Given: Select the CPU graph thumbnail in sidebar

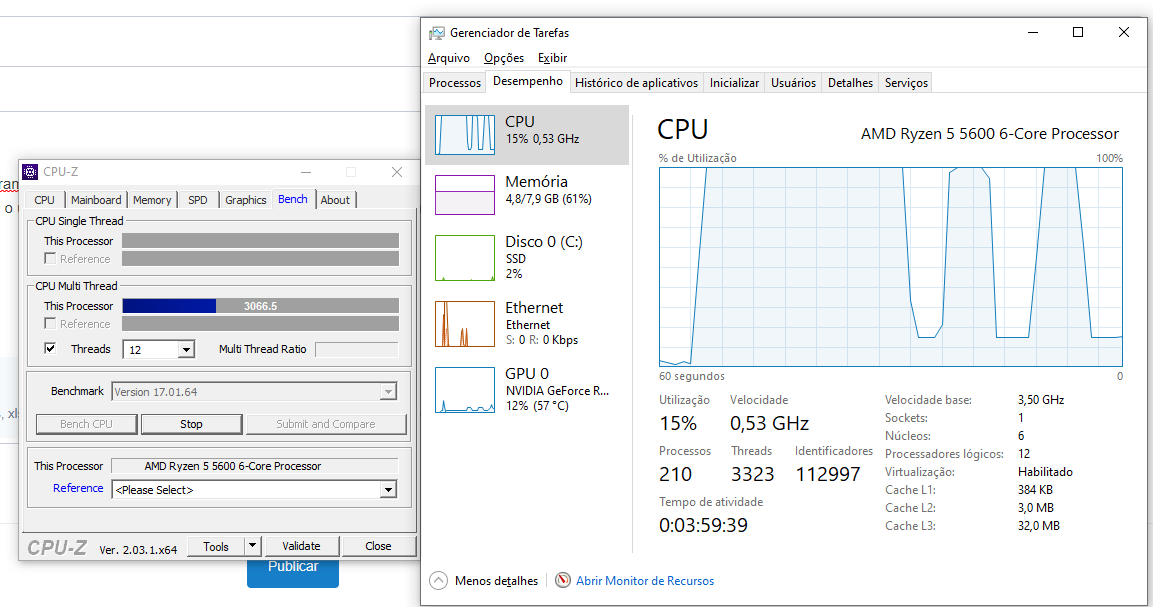Looking at the screenshot, I should (x=465, y=135).
